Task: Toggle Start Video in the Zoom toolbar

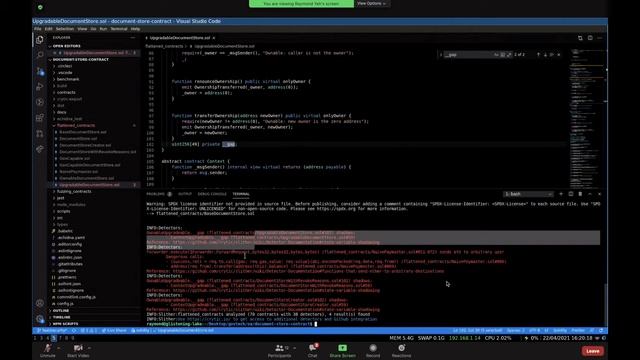Action: pos(78,350)
